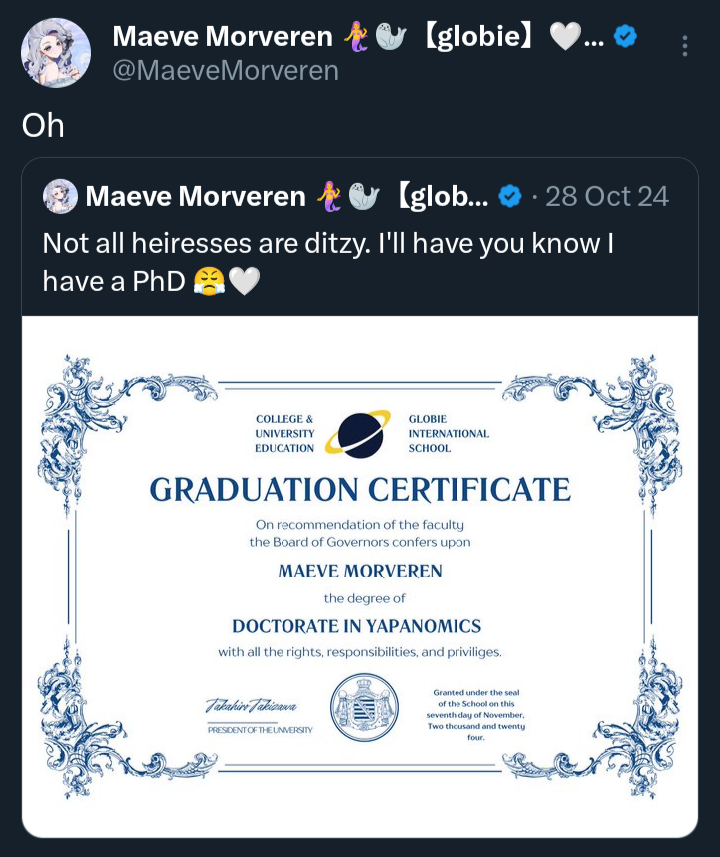Click the verified badge in quoted tweet
Viewport: 720px width, 857px height.
click(x=510, y=196)
